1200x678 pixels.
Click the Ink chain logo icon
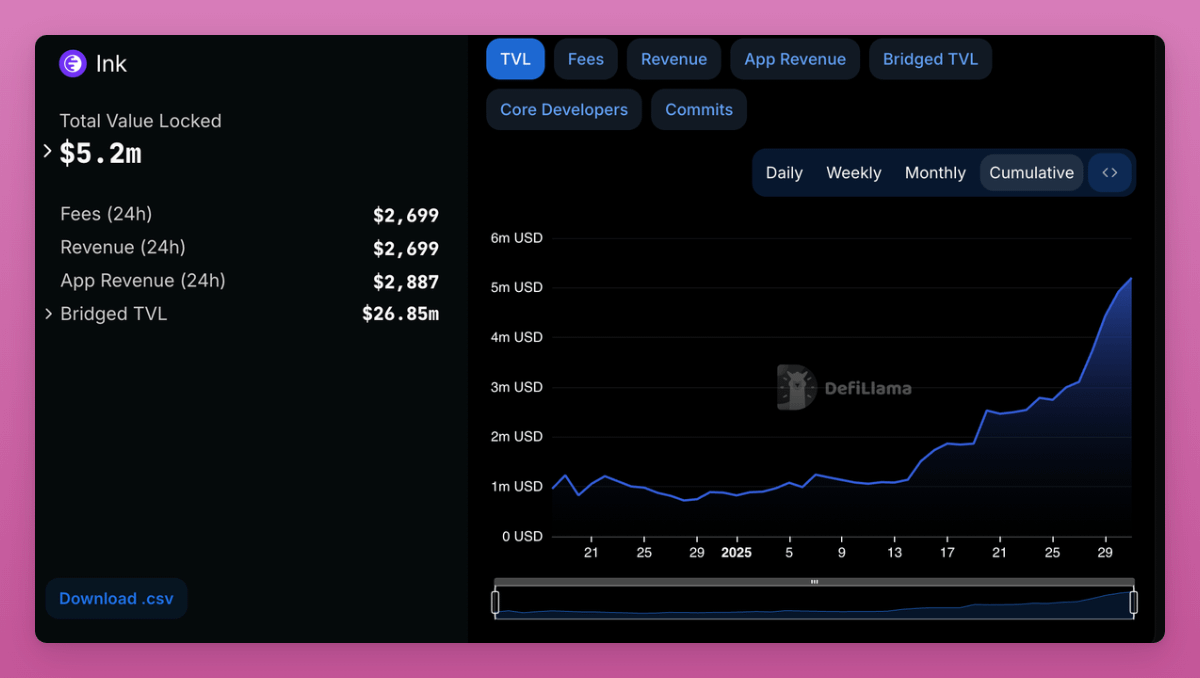coord(73,64)
